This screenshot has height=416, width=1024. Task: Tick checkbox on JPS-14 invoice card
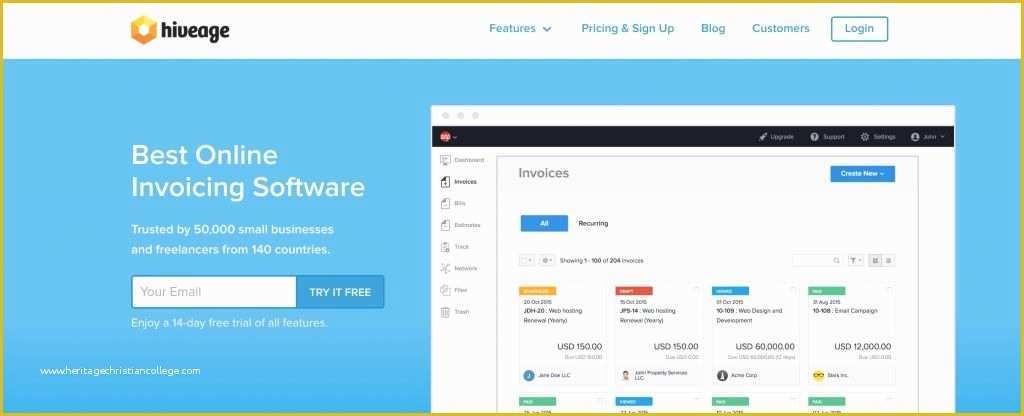tap(696, 290)
